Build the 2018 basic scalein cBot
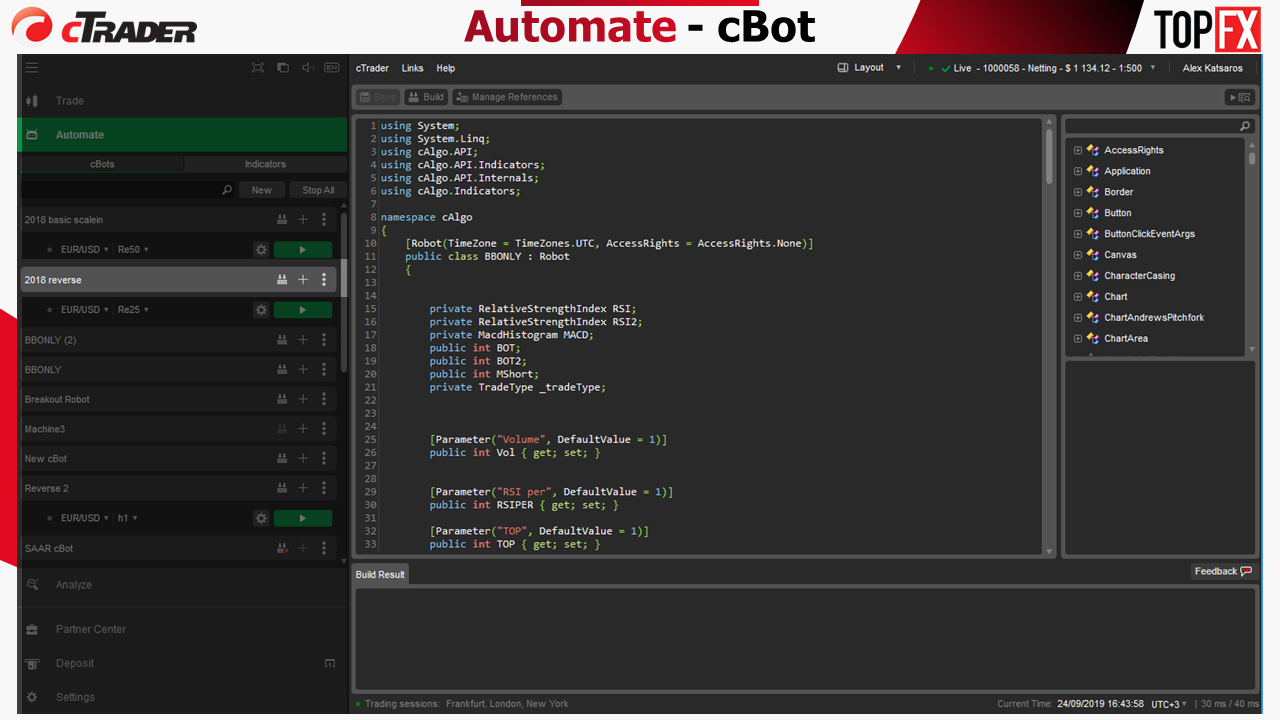 (283, 220)
